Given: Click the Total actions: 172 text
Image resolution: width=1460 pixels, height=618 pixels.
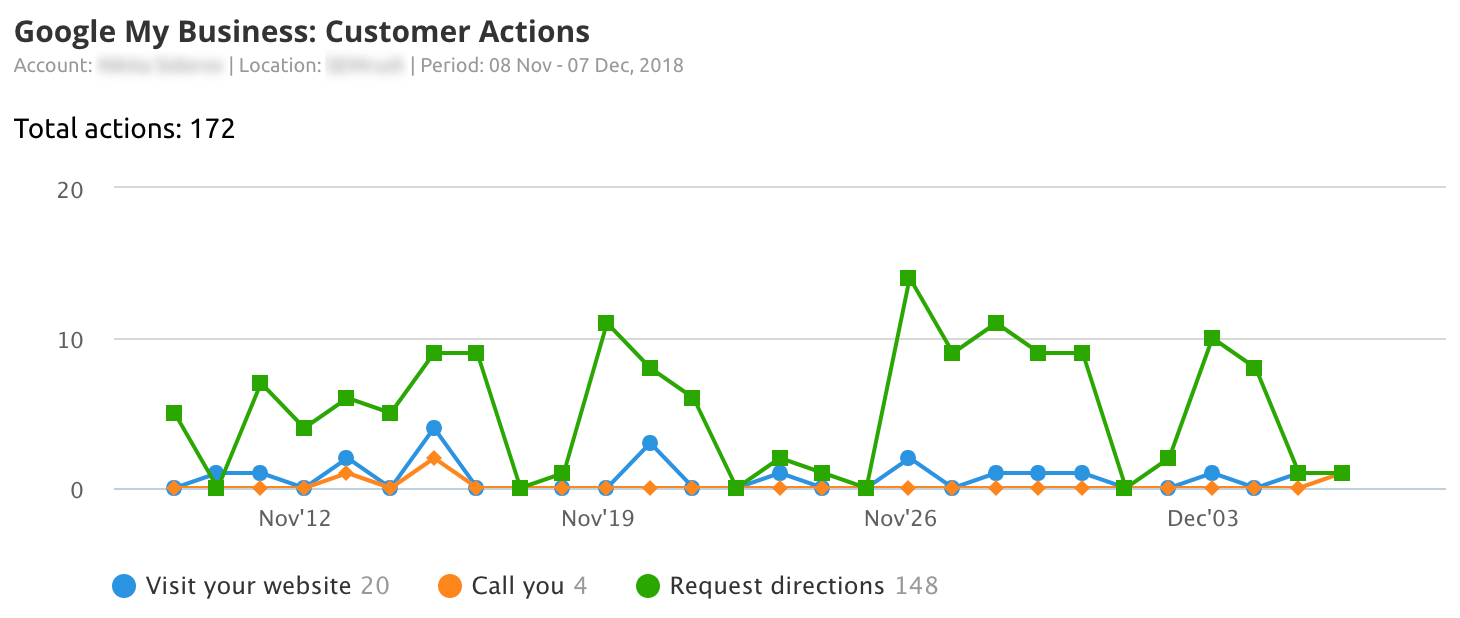Looking at the screenshot, I should coord(125,129).
